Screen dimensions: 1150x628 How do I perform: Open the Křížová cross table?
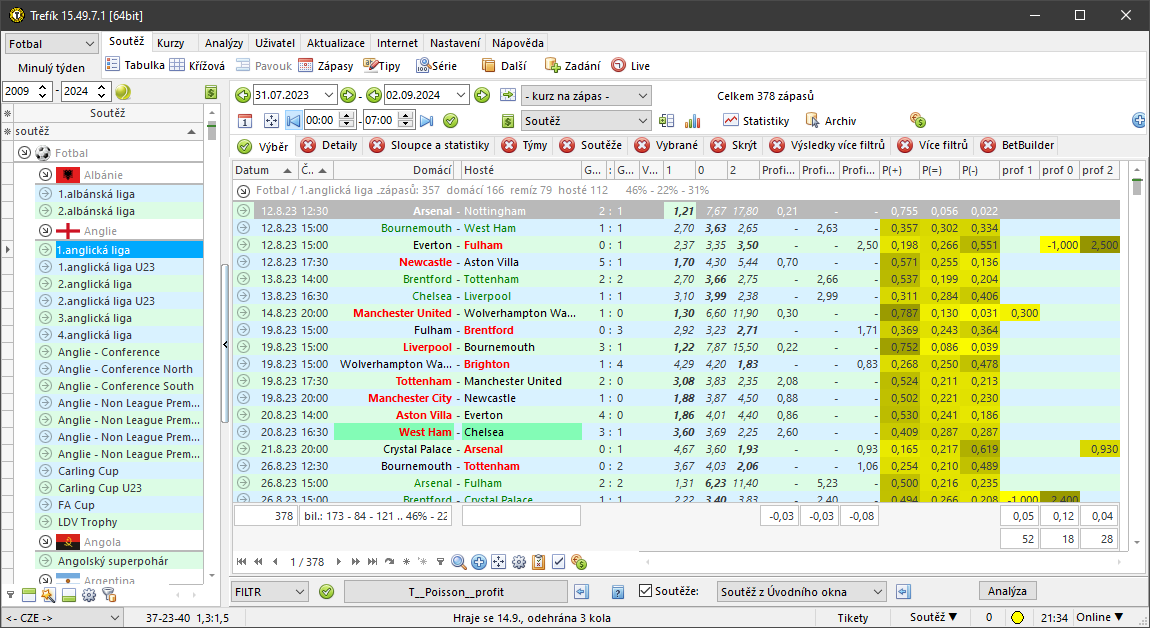(197, 65)
